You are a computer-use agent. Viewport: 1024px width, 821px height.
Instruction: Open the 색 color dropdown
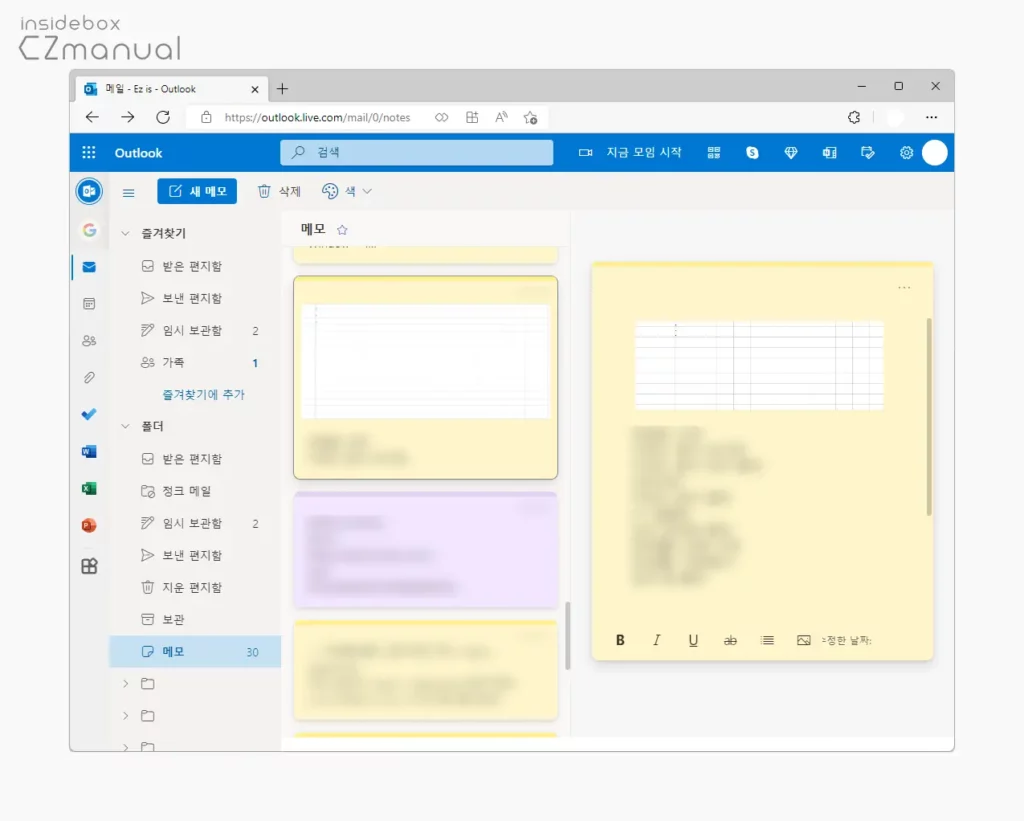coord(347,191)
